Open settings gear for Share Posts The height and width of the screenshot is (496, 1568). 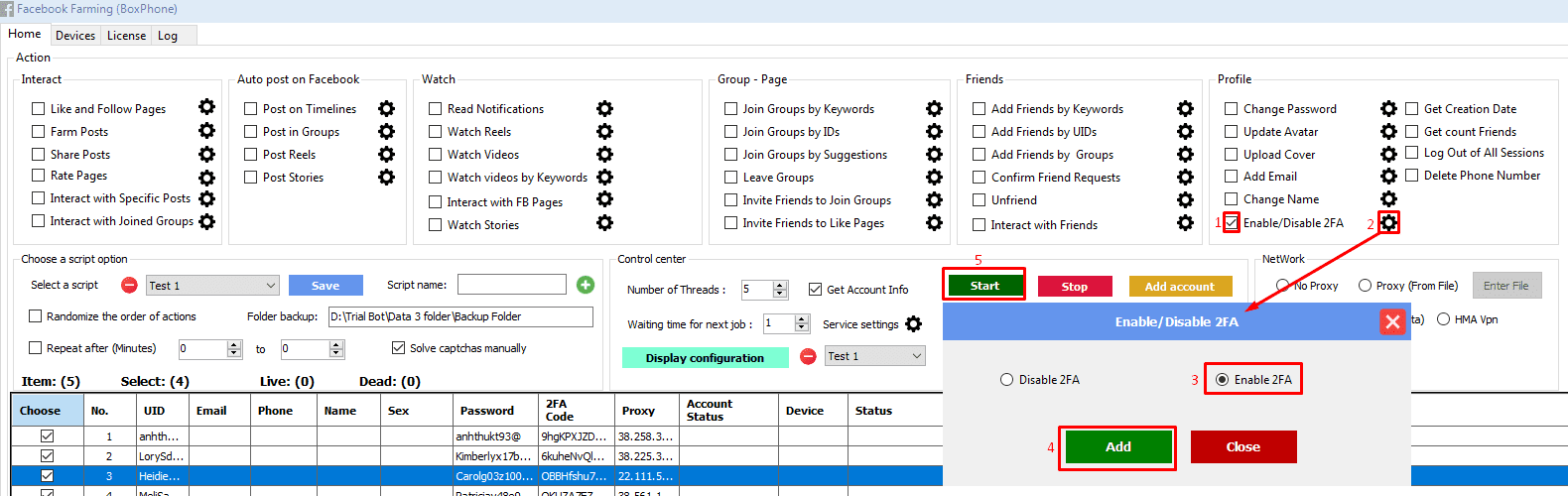(x=206, y=154)
